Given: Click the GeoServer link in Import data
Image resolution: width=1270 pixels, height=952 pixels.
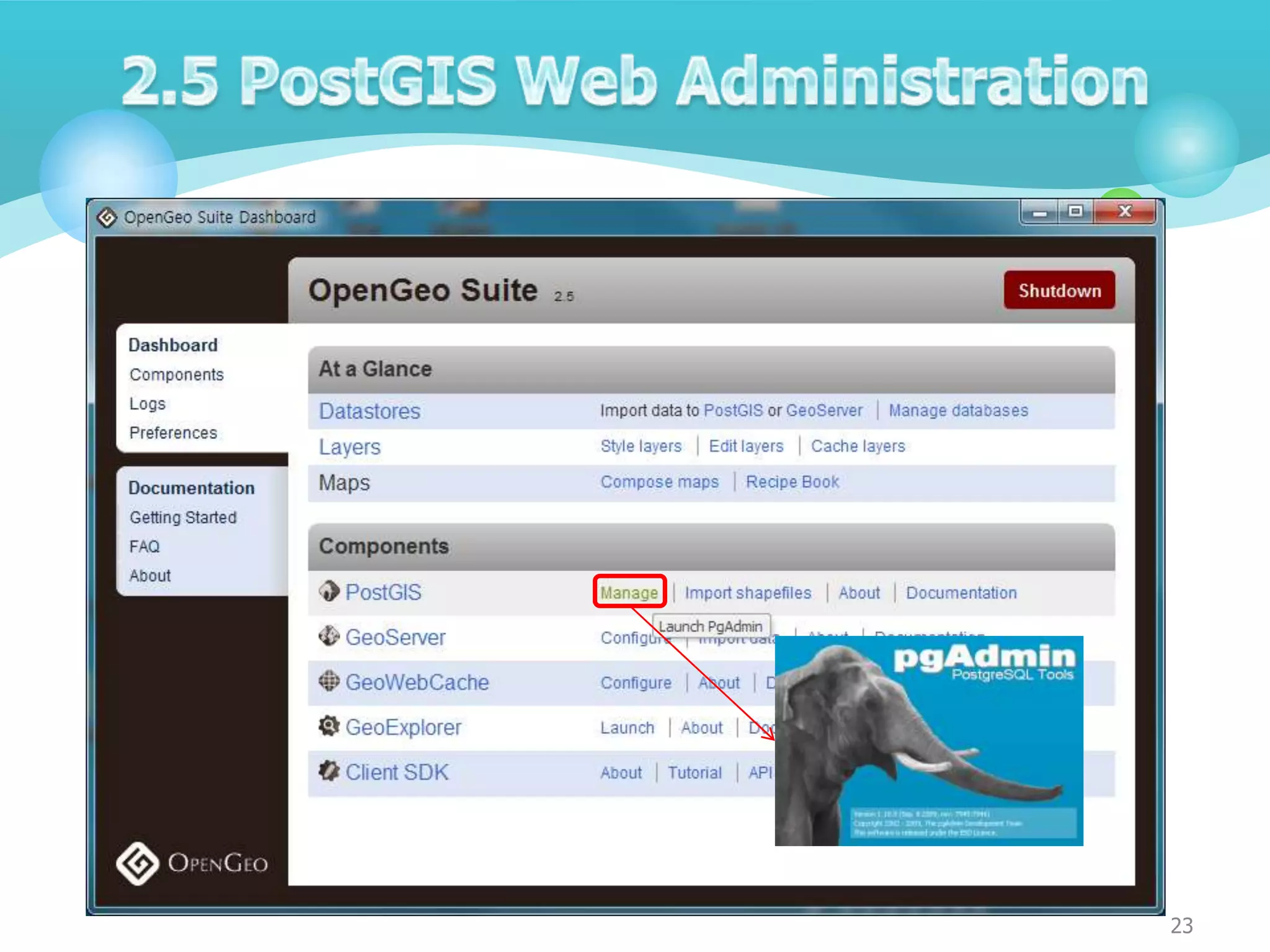Looking at the screenshot, I should [x=824, y=410].
